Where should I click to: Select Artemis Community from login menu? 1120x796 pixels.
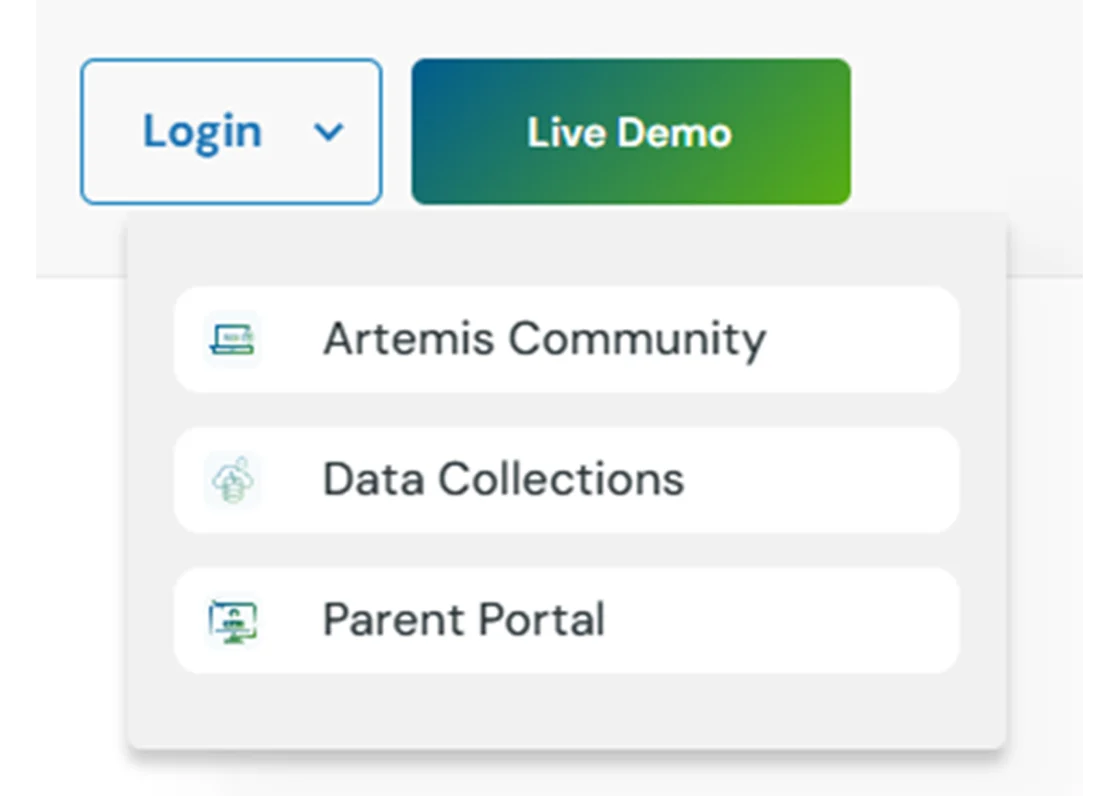coord(566,339)
